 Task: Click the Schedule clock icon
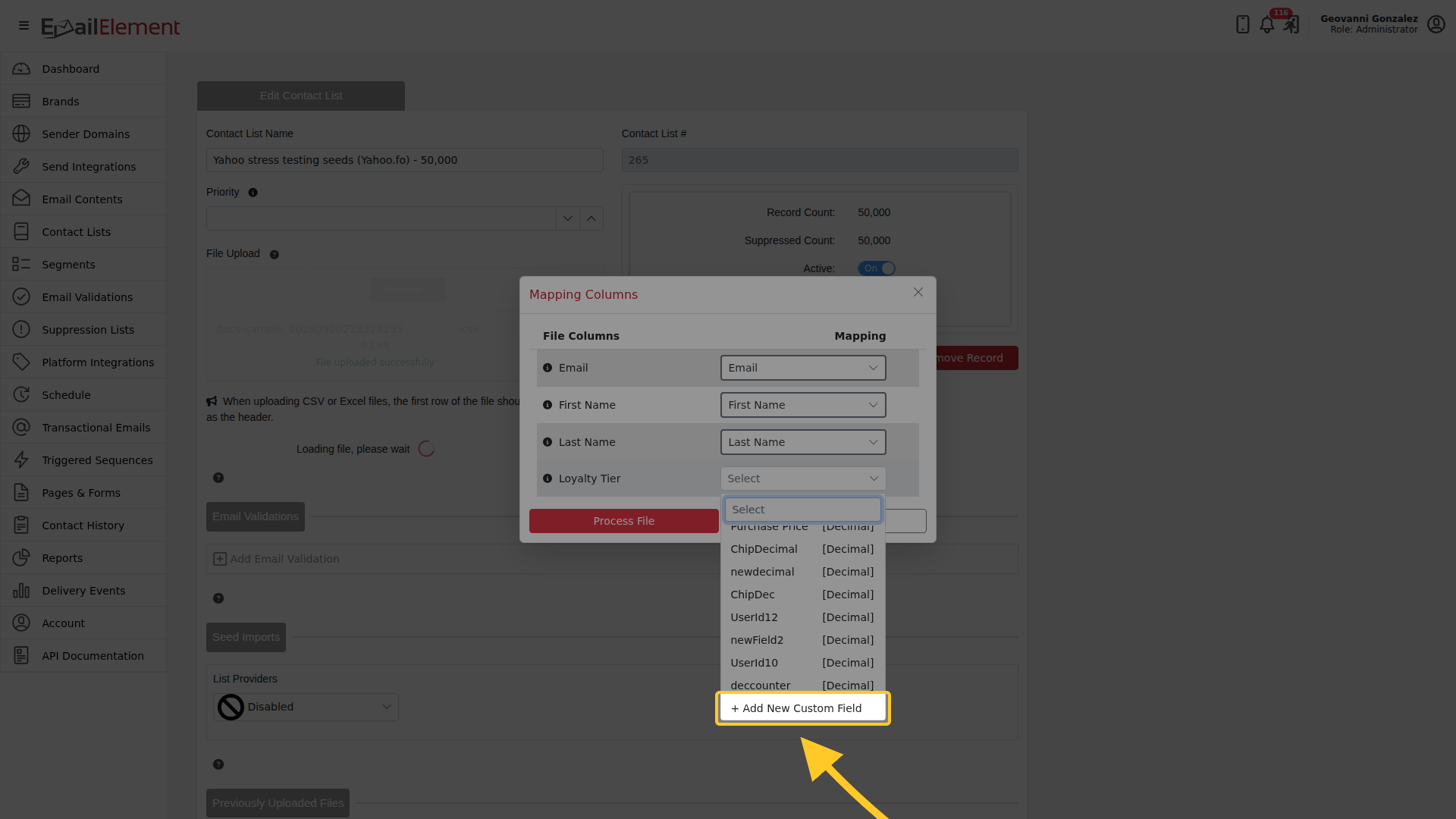tap(21, 395)
